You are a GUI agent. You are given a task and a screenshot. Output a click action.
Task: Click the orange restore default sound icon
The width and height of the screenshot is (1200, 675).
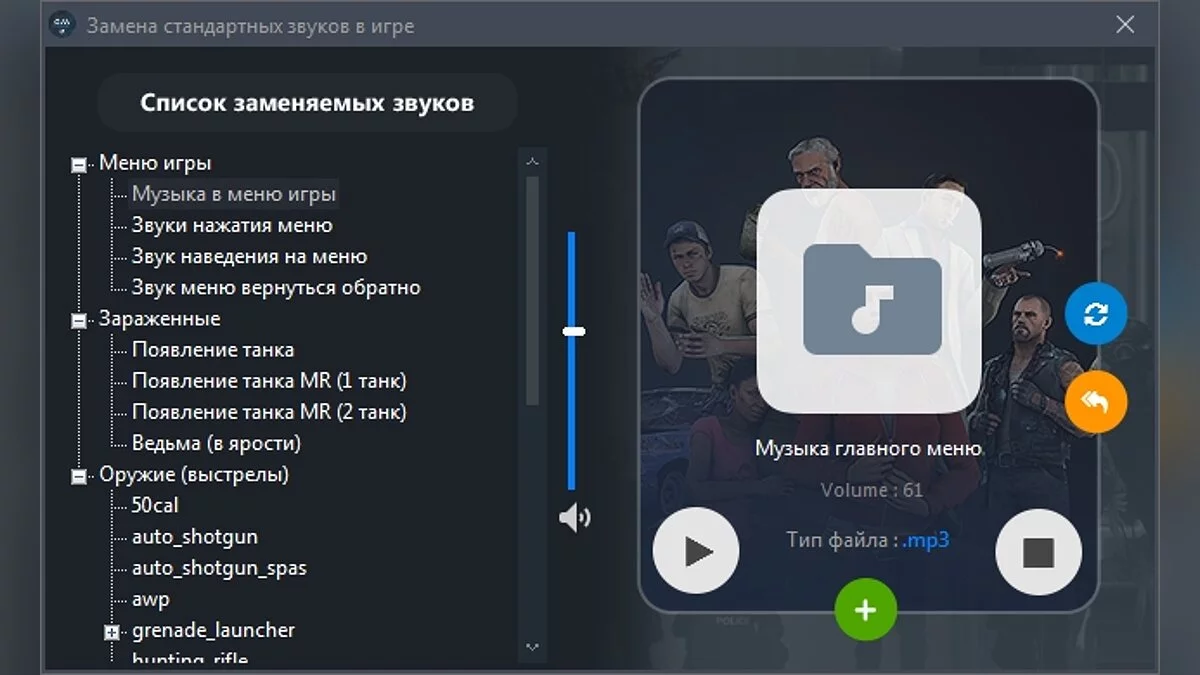click(x=1096, y=400)
